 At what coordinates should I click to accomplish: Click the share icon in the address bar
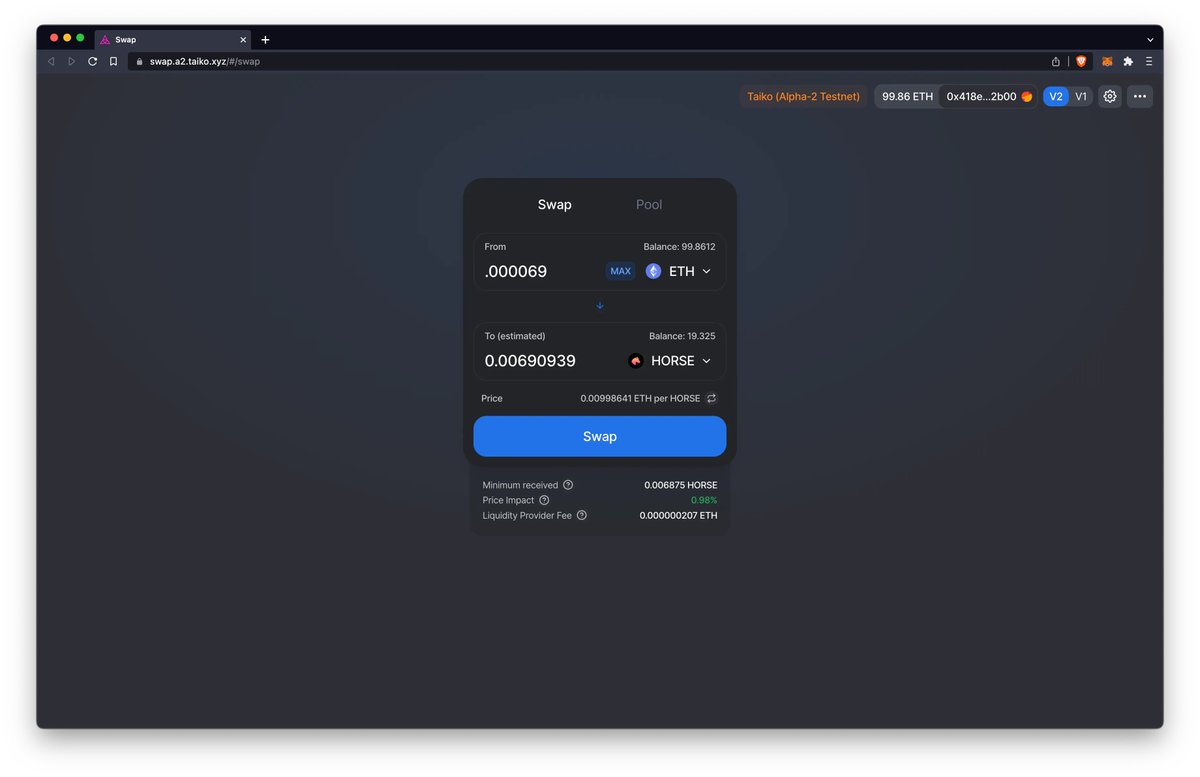click(x=1056, y=61)
